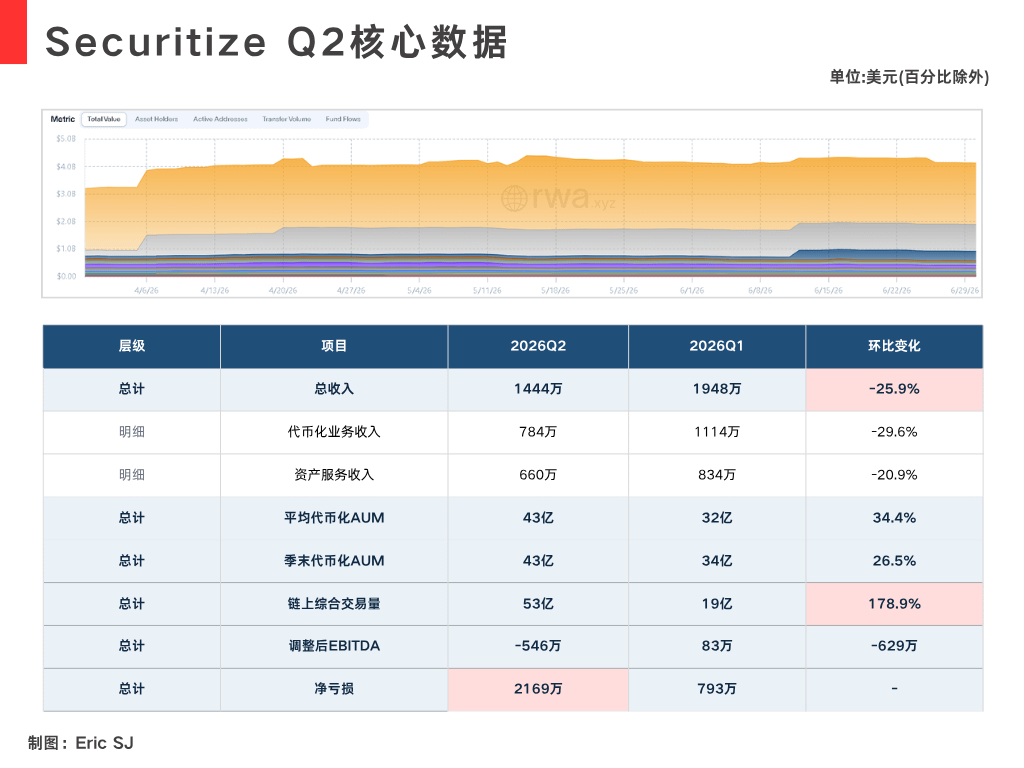Click the '-25.9%' highlighted cell

point(894,389)
